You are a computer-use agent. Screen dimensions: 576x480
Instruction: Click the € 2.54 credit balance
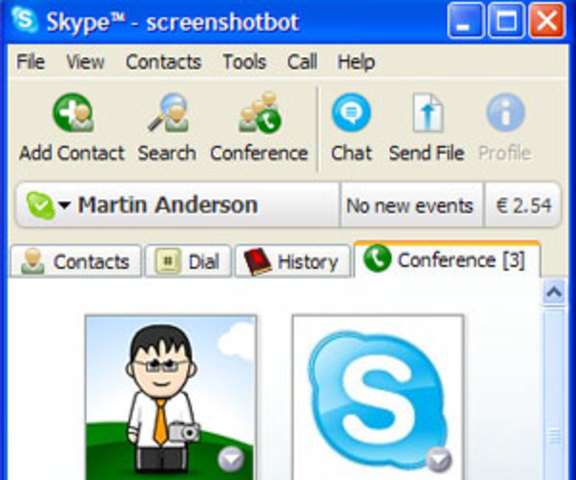pos(523,205)
